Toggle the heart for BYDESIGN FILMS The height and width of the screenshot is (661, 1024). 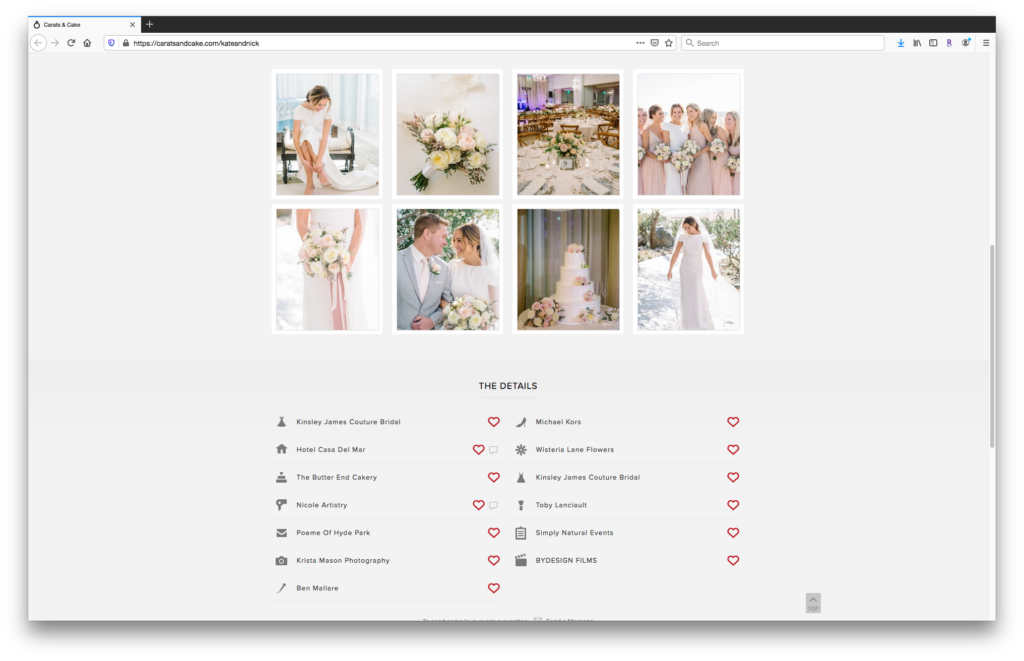[733, 560]
